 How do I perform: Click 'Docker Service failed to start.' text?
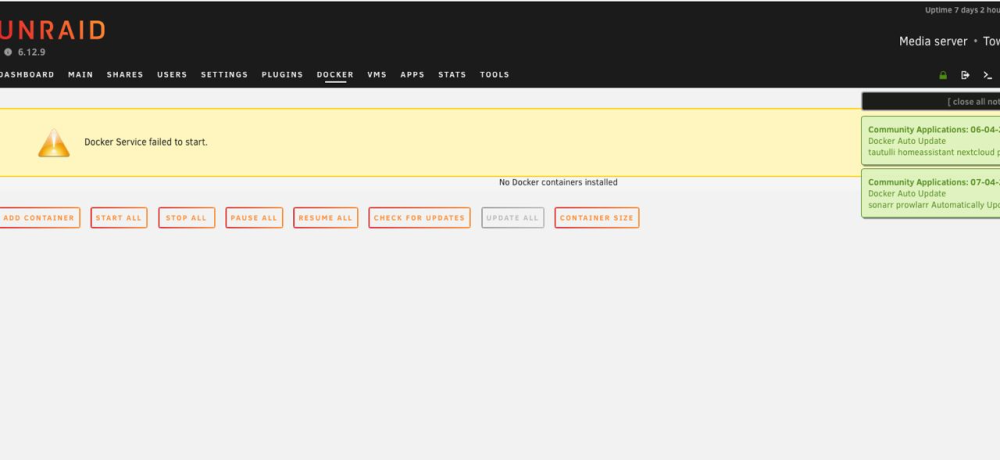146,142
